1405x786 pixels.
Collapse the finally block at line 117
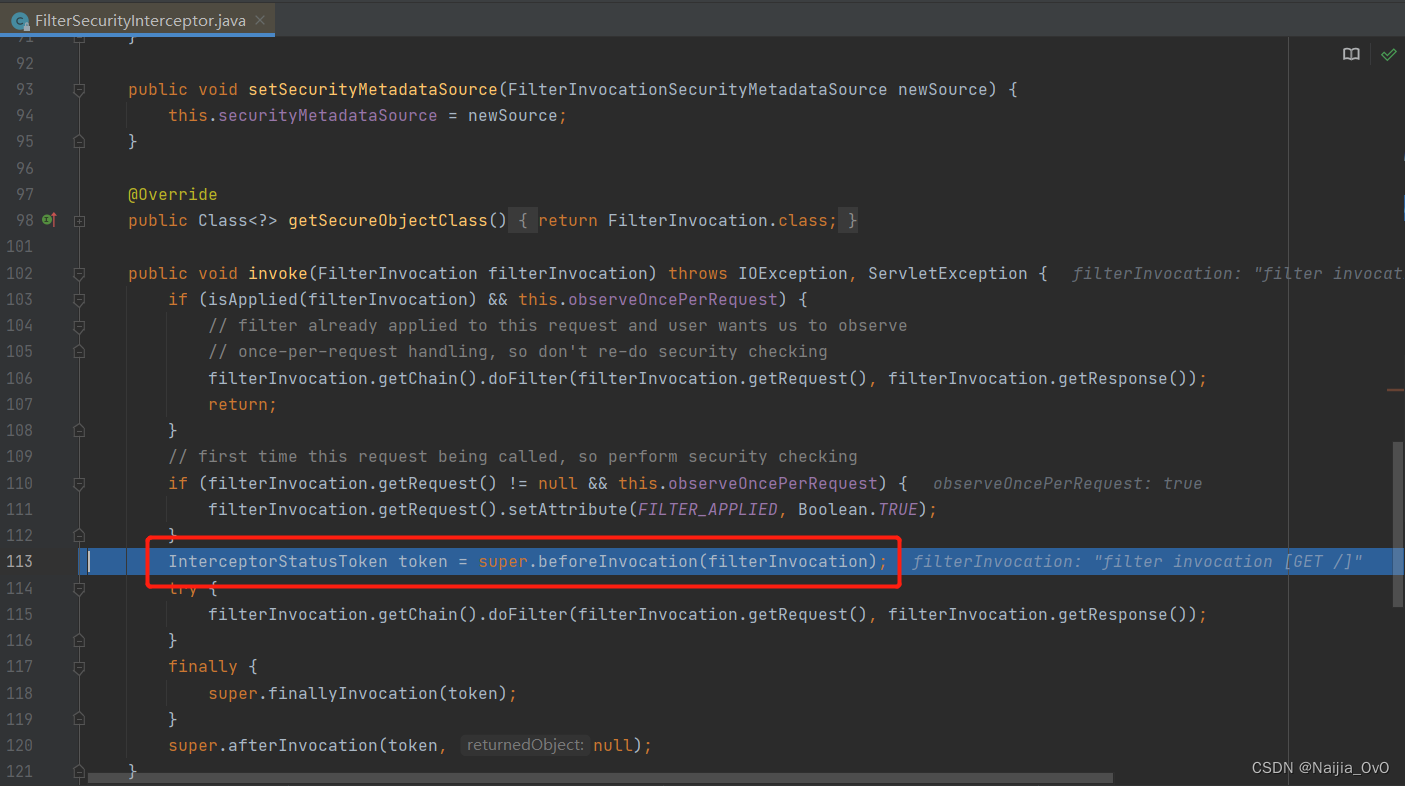[x=79, y=667]
